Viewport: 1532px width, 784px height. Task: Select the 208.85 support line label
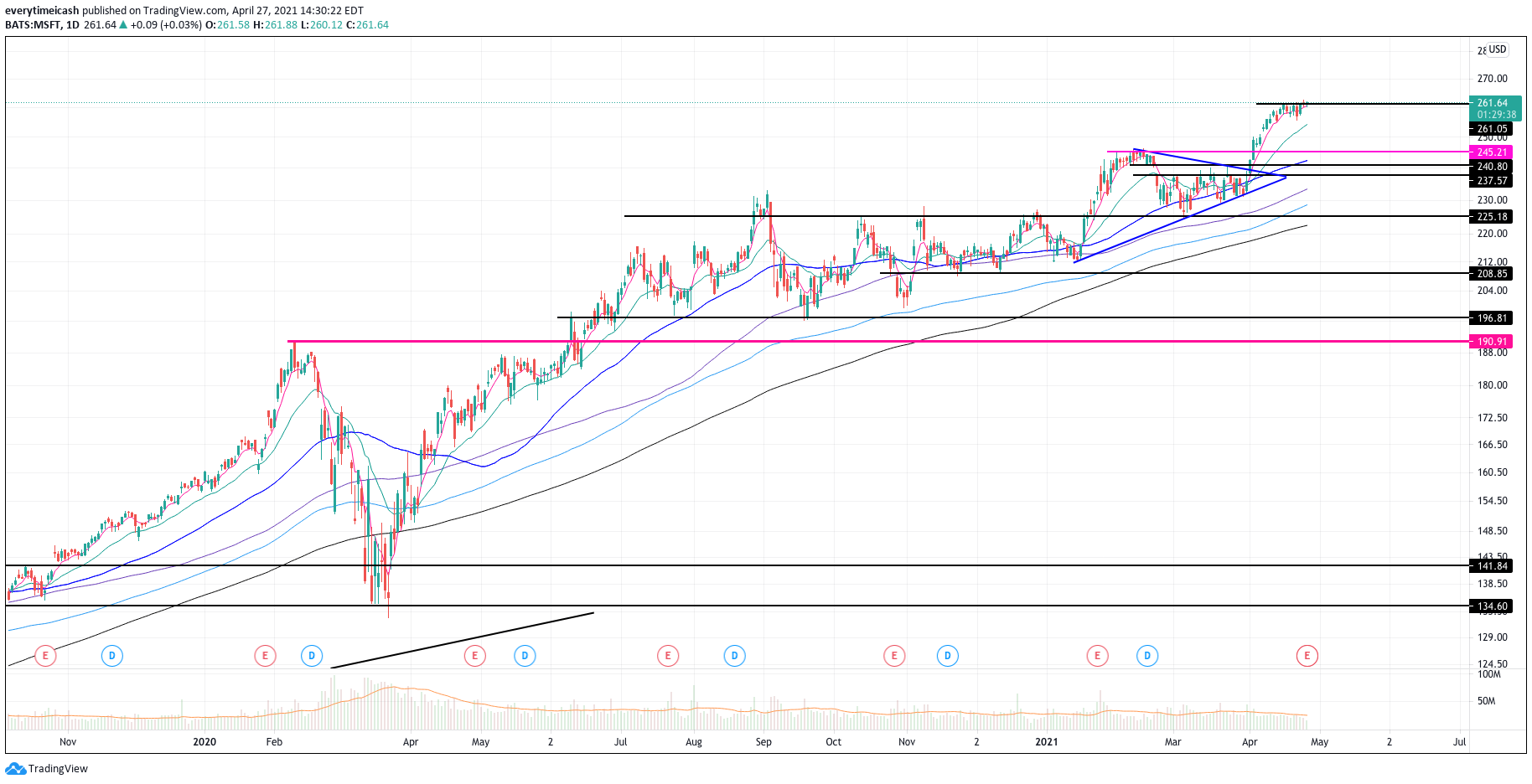1492,274
